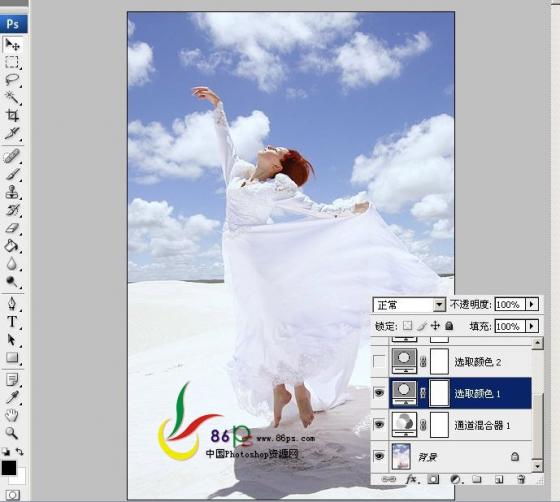Show the 选取颜色 2 layer
Screen dimensions: 560x502
(379, 362)
